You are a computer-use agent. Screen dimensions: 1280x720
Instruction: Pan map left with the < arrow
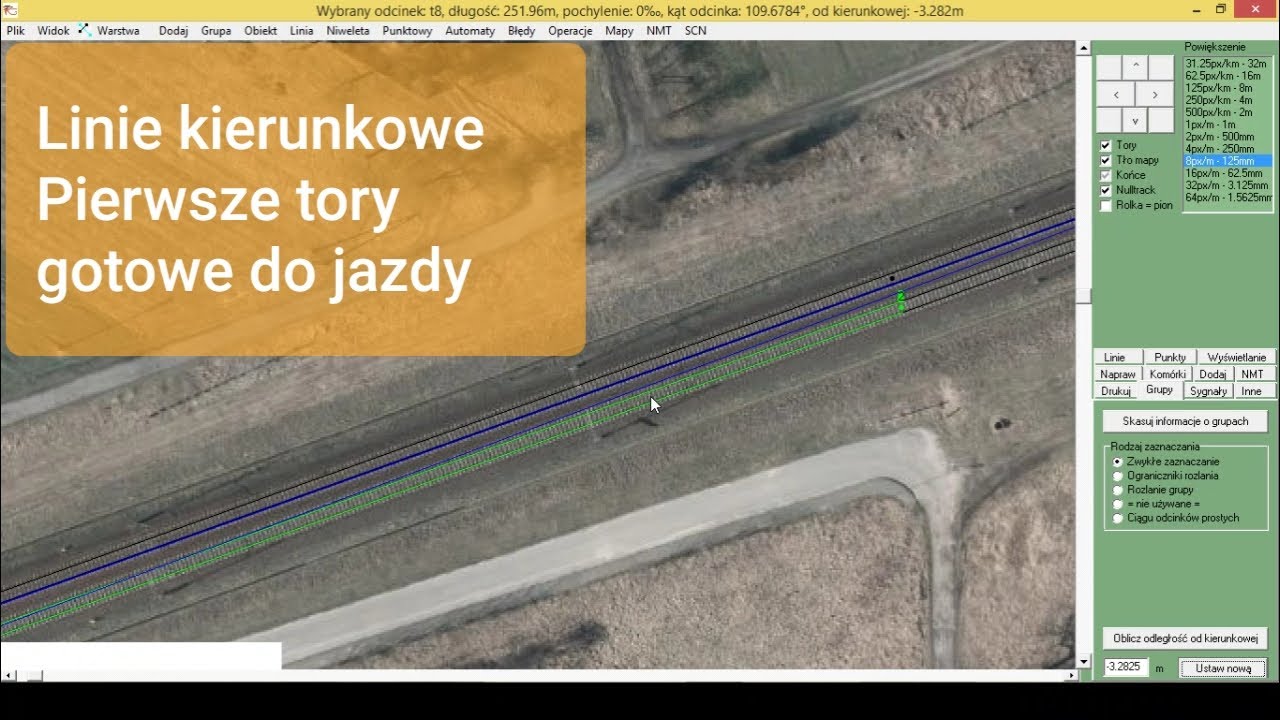(1116, 95)
